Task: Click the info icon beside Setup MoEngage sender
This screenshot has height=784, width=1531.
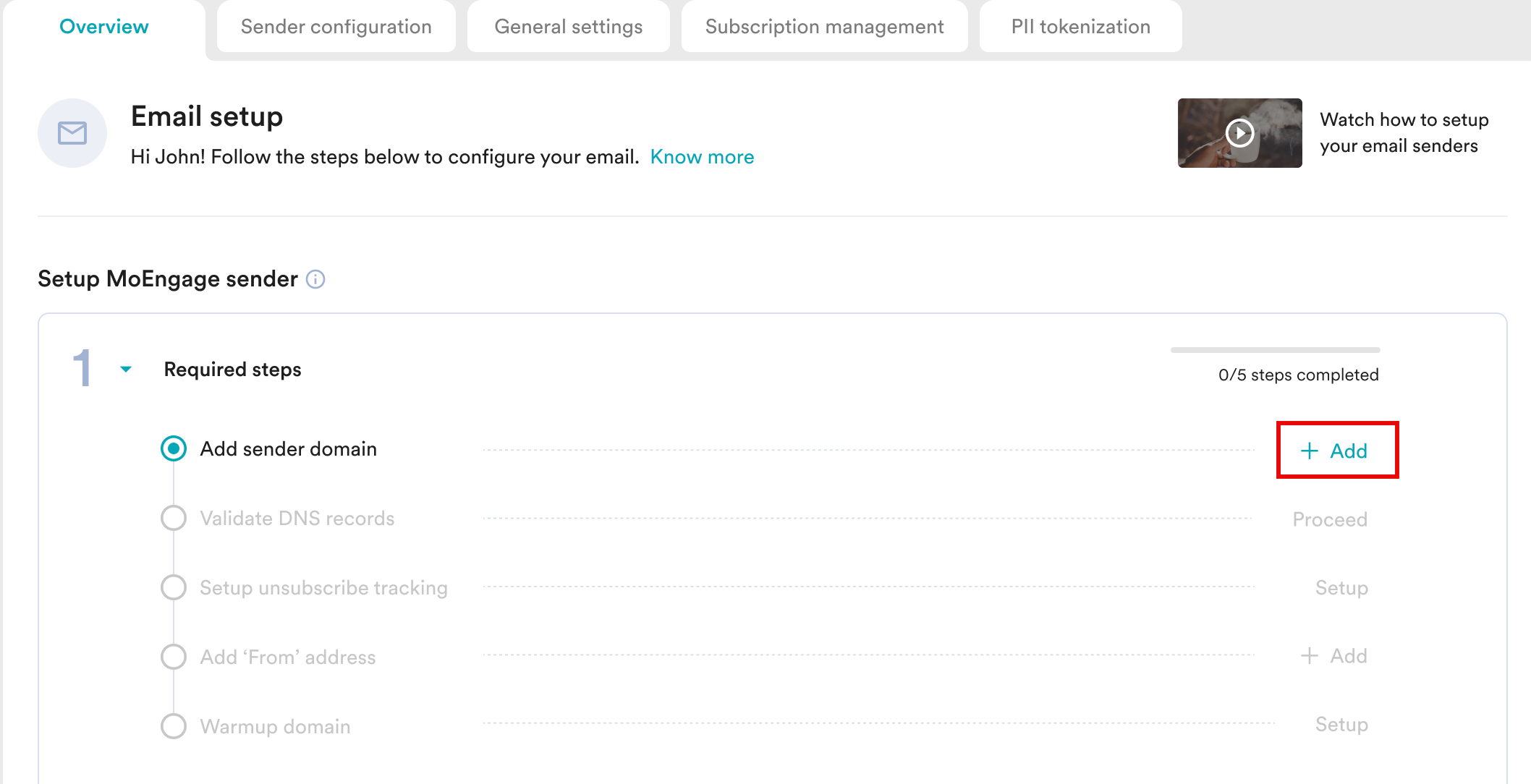Action: 315,279
